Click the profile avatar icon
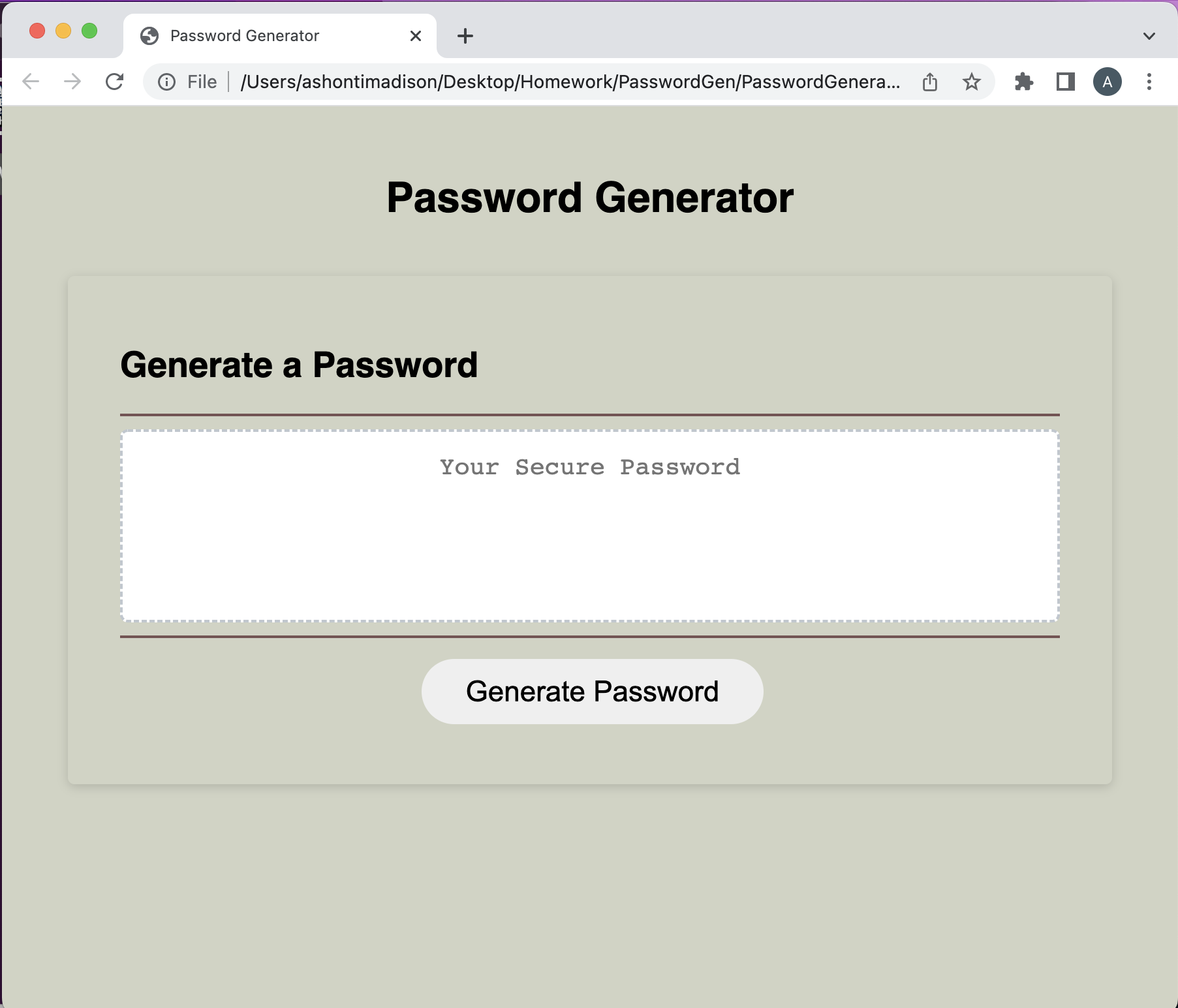Viewport: 1178px width, 1008px height. coord(1108,81)
